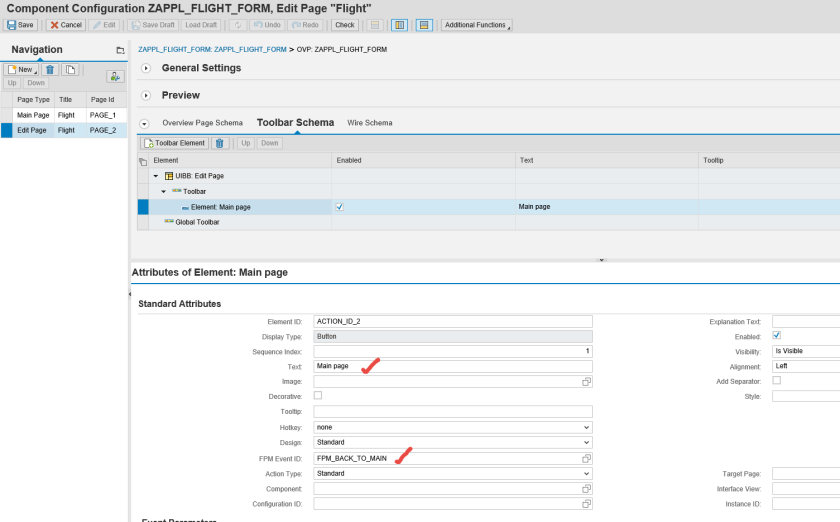The height and width of the screenshot is (522, 840).
Task: Delete the selected toolbar element
Action: click(220, 143)
